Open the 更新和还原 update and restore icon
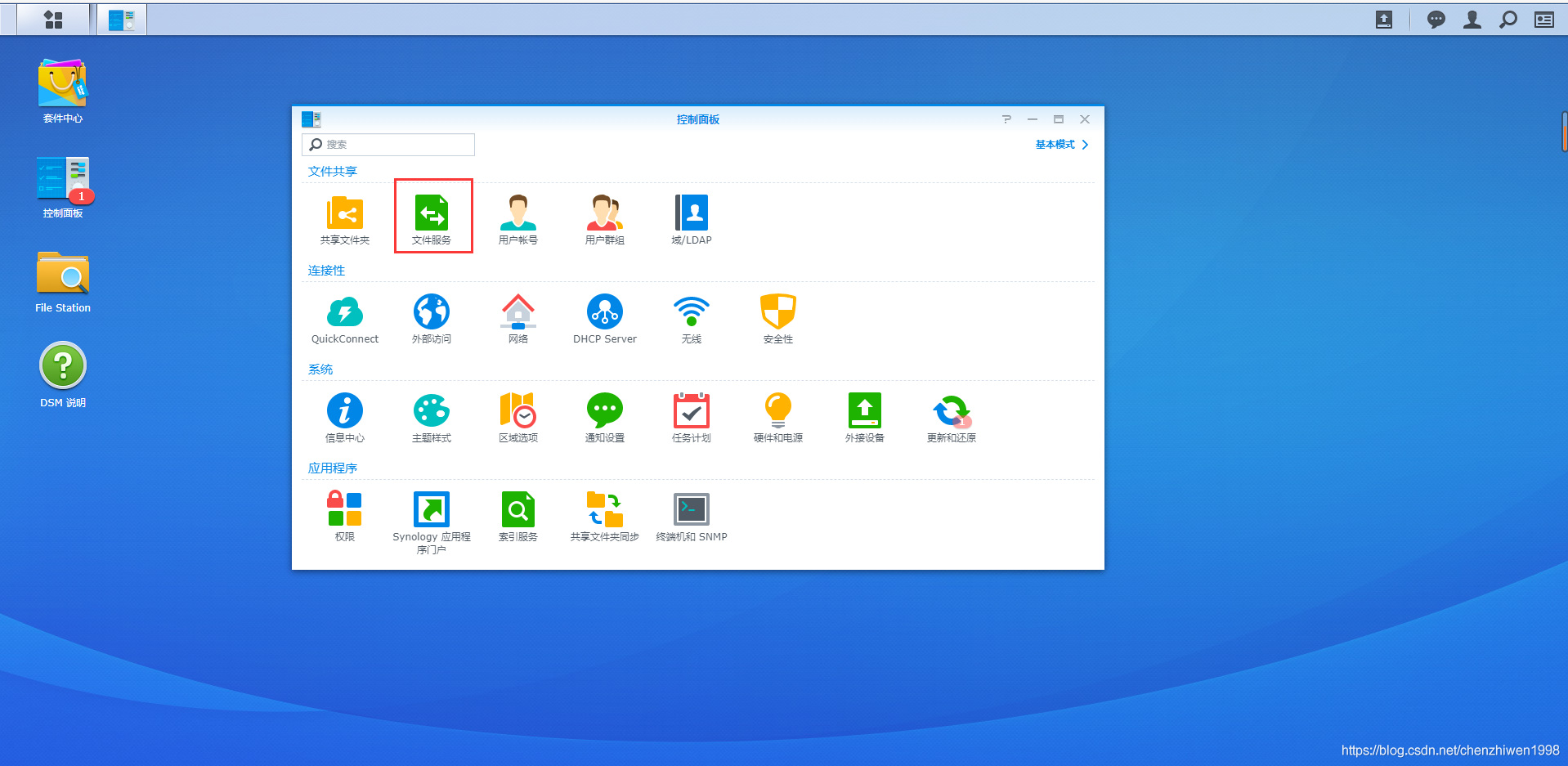This screenshot has height=766, width=1568. [952, 411]
